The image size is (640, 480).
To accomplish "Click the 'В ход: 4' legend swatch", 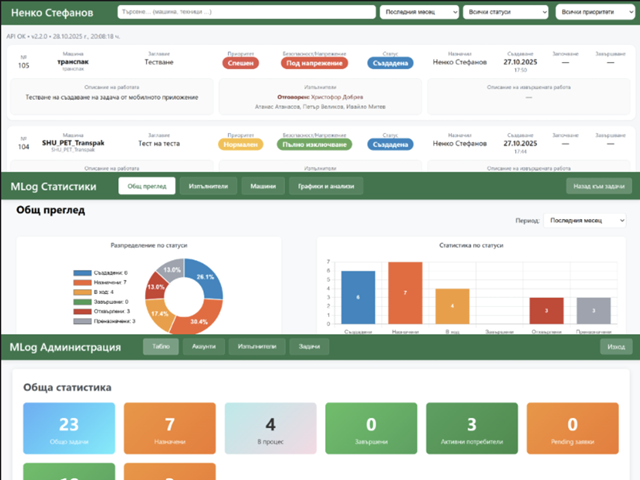I will point(82,292).
